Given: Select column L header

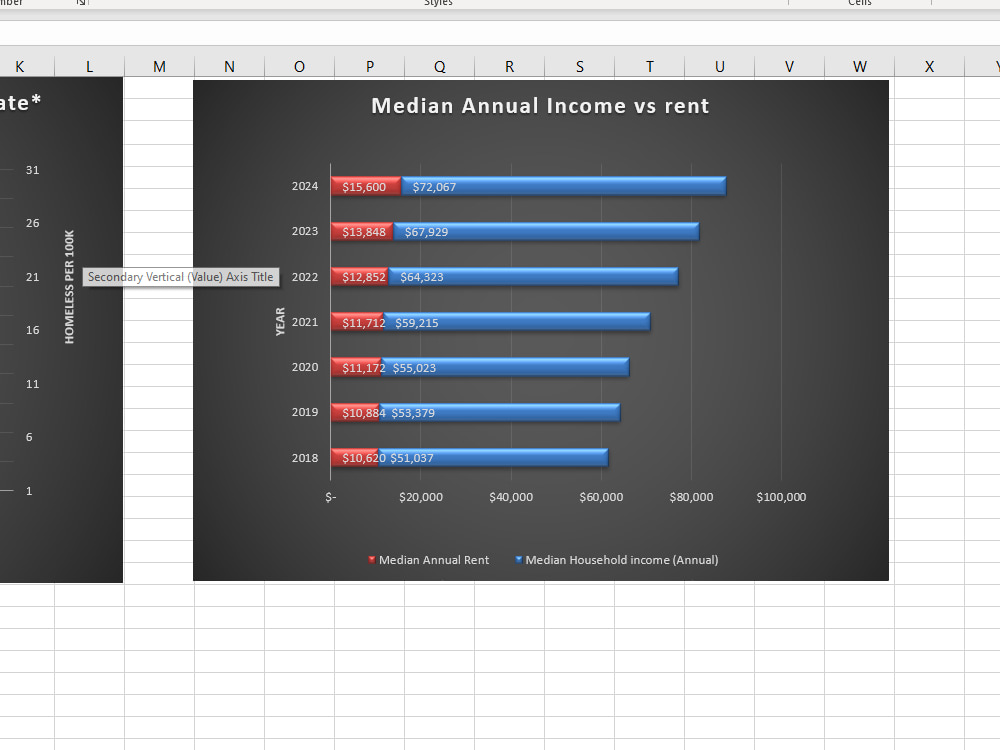Looking at the screenshot, I should click(89, 66).
